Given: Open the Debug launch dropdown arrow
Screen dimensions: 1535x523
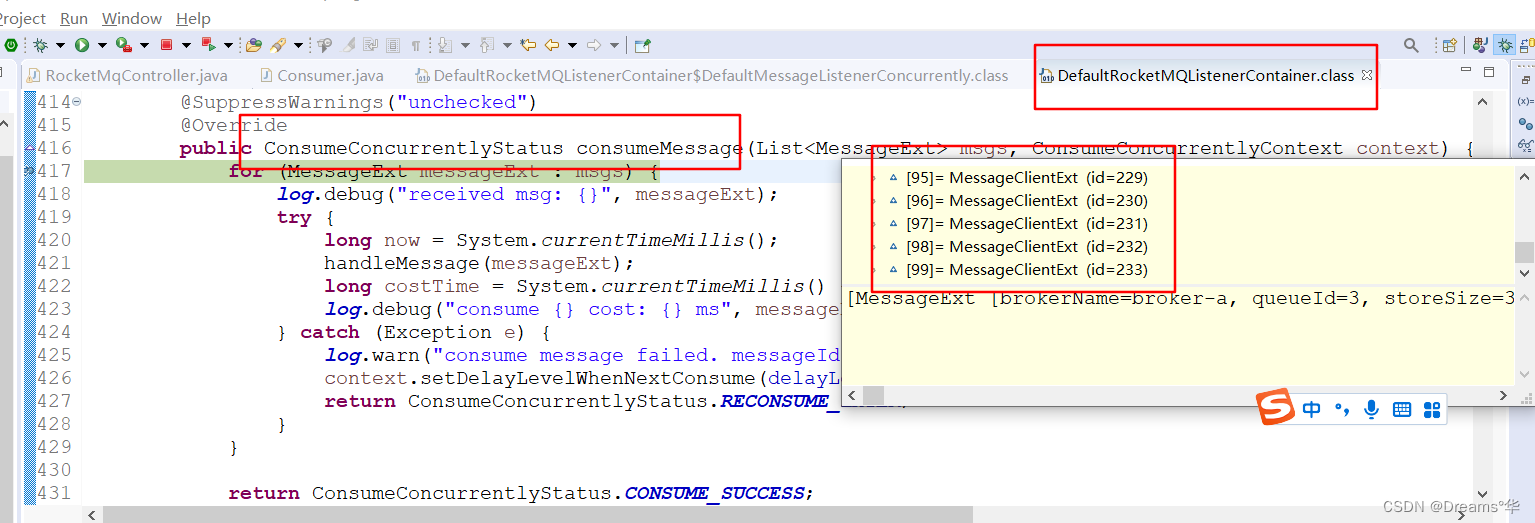Looking at the screenshot, I should click(x=60, y=45).
